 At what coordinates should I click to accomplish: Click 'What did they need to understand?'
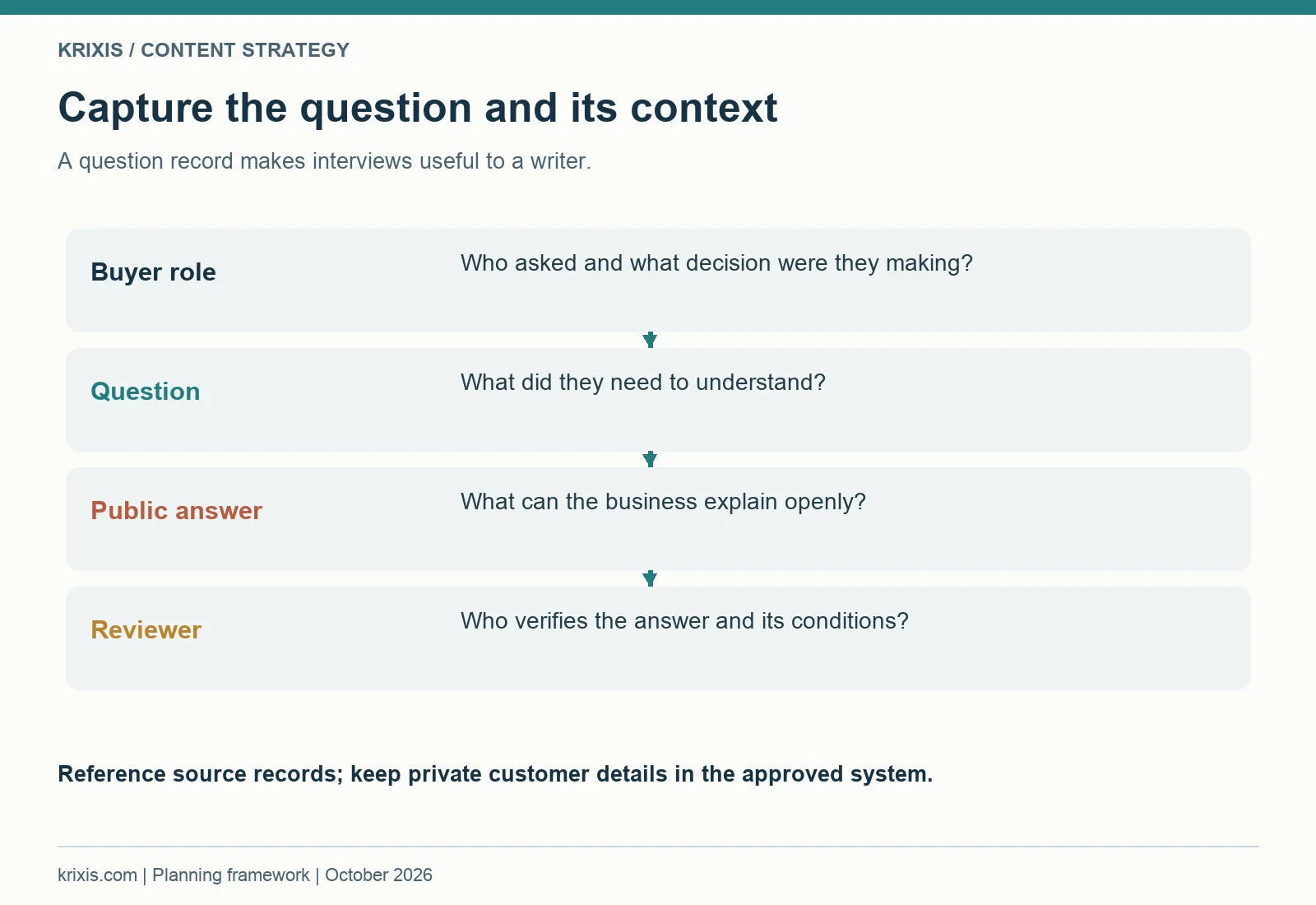[x=642, y=383]
